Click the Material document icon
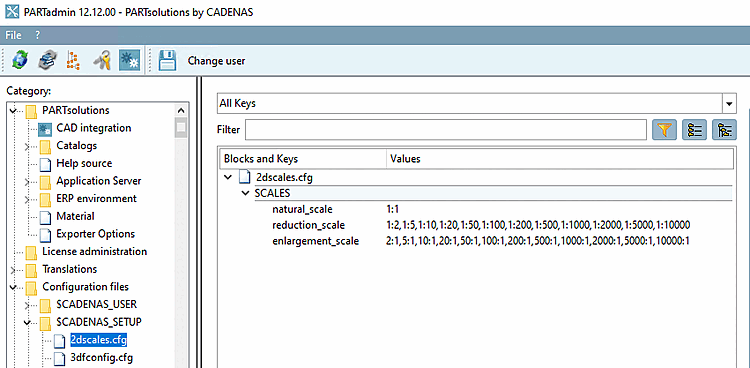 tap(45, 217)
